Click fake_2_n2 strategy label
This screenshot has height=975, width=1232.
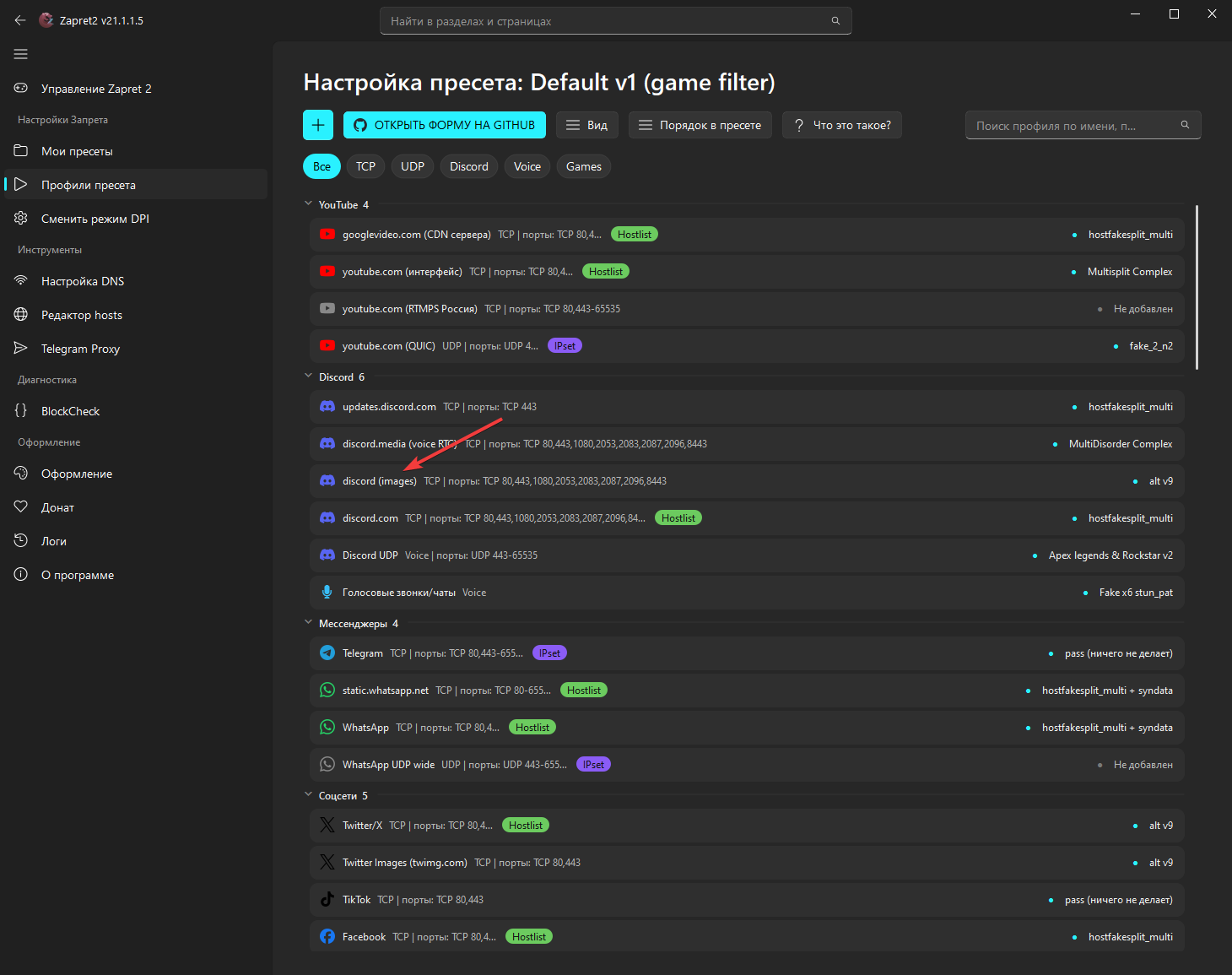(1151, 346)
